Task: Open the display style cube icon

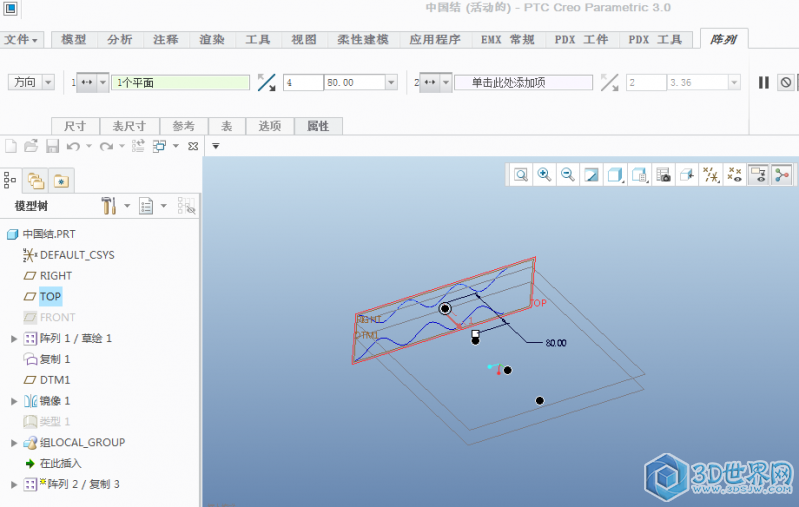Action: (x=615, y=175)
